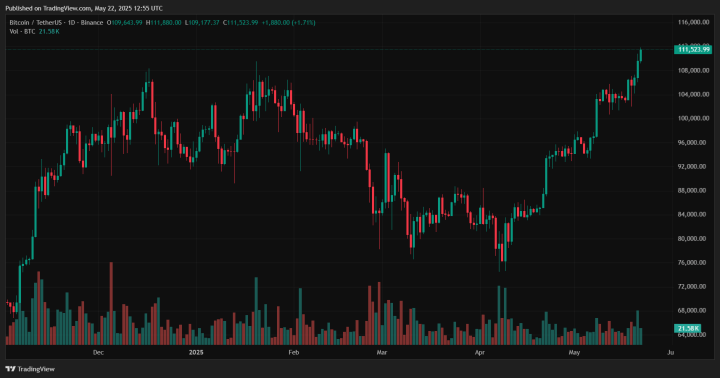Click the 'Dec' label on the time axis

click(x=98, y=352)
